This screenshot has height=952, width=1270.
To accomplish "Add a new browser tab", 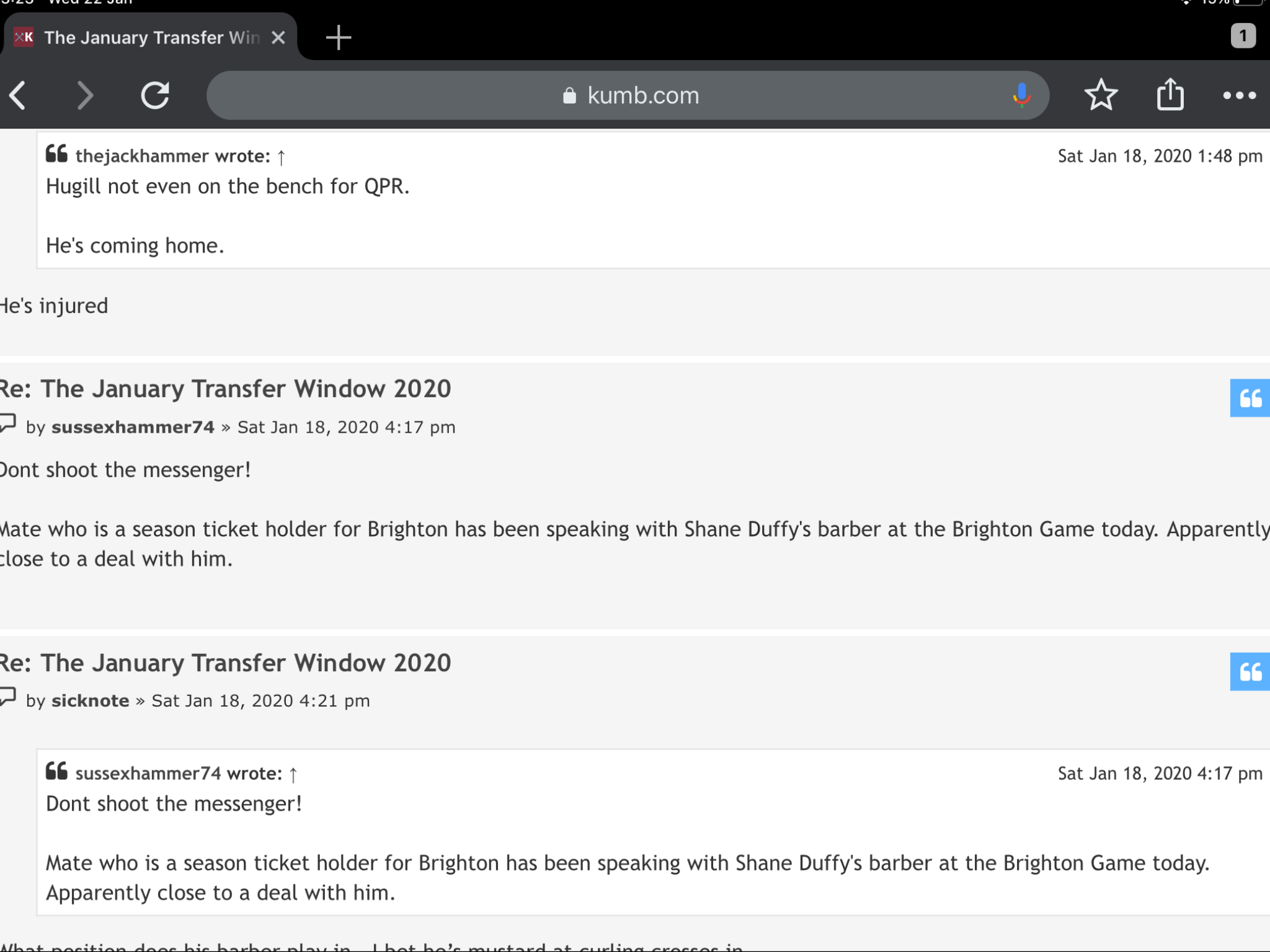I will click(x=339, y=38).
